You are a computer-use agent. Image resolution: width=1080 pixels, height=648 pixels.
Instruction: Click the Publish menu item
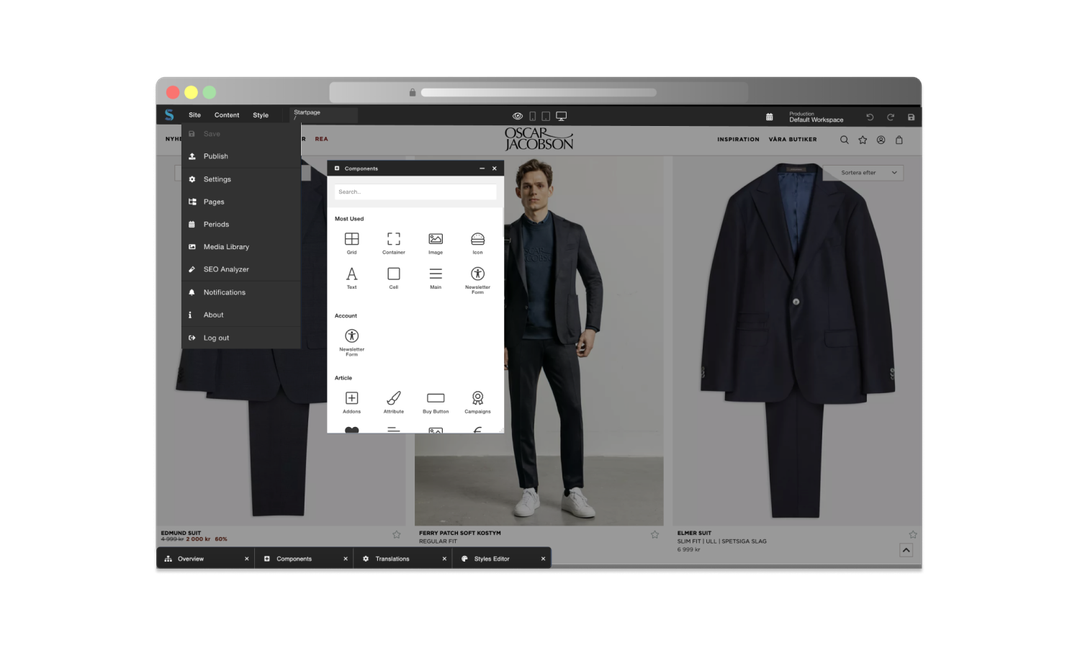click(215, 156)
